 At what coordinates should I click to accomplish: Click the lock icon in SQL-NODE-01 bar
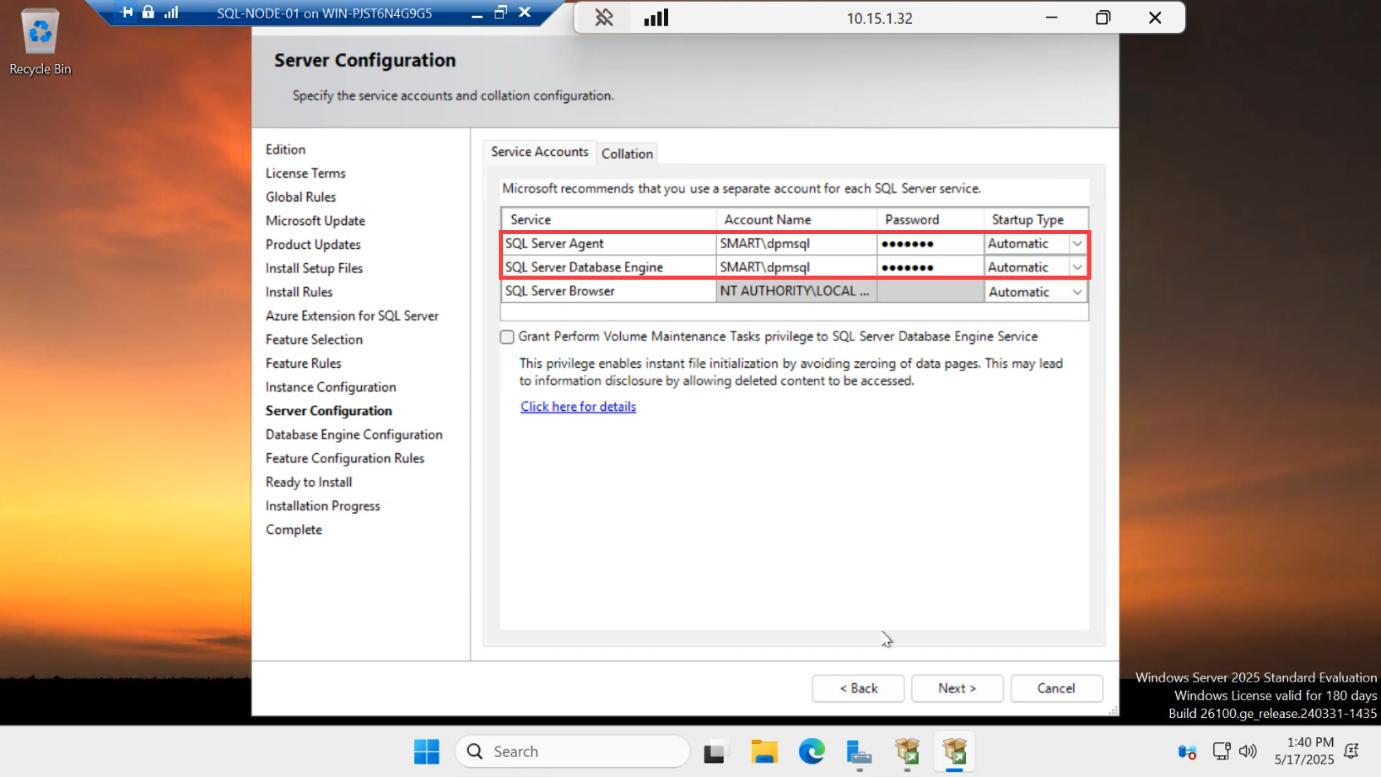coord(148,13)
